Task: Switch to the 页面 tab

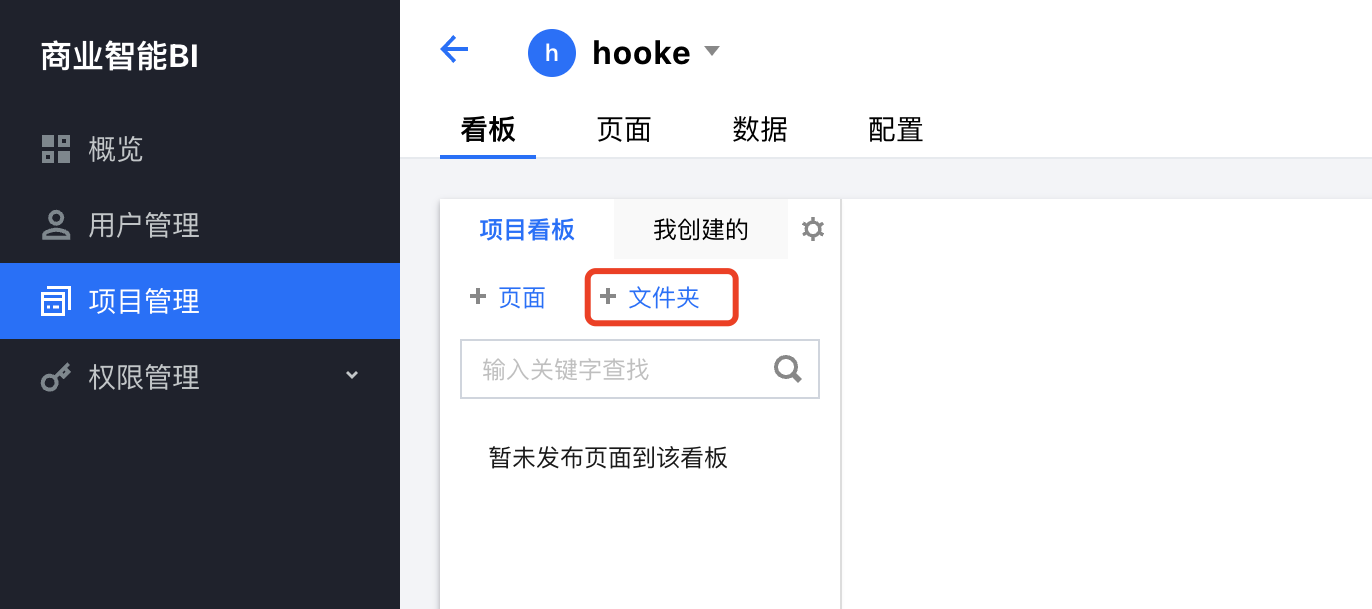Action: [624, 129]
